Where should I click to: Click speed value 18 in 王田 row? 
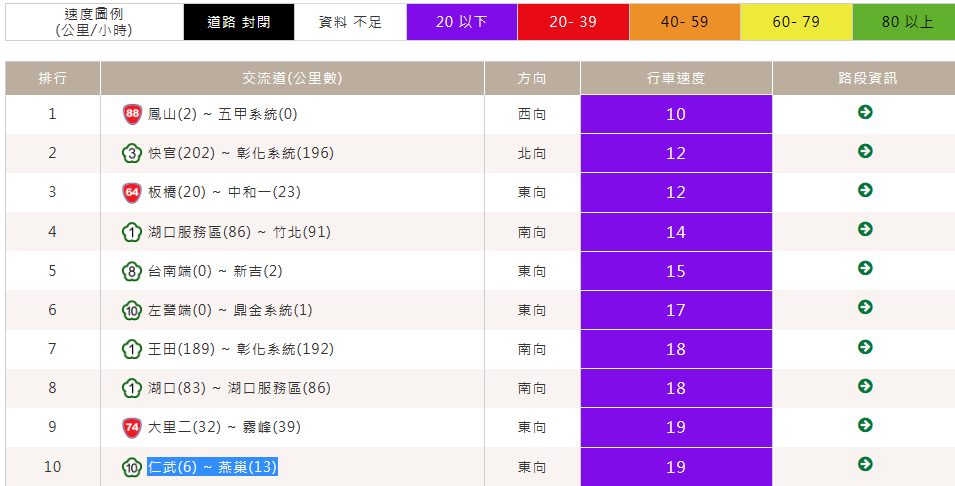tap(676, 349)
